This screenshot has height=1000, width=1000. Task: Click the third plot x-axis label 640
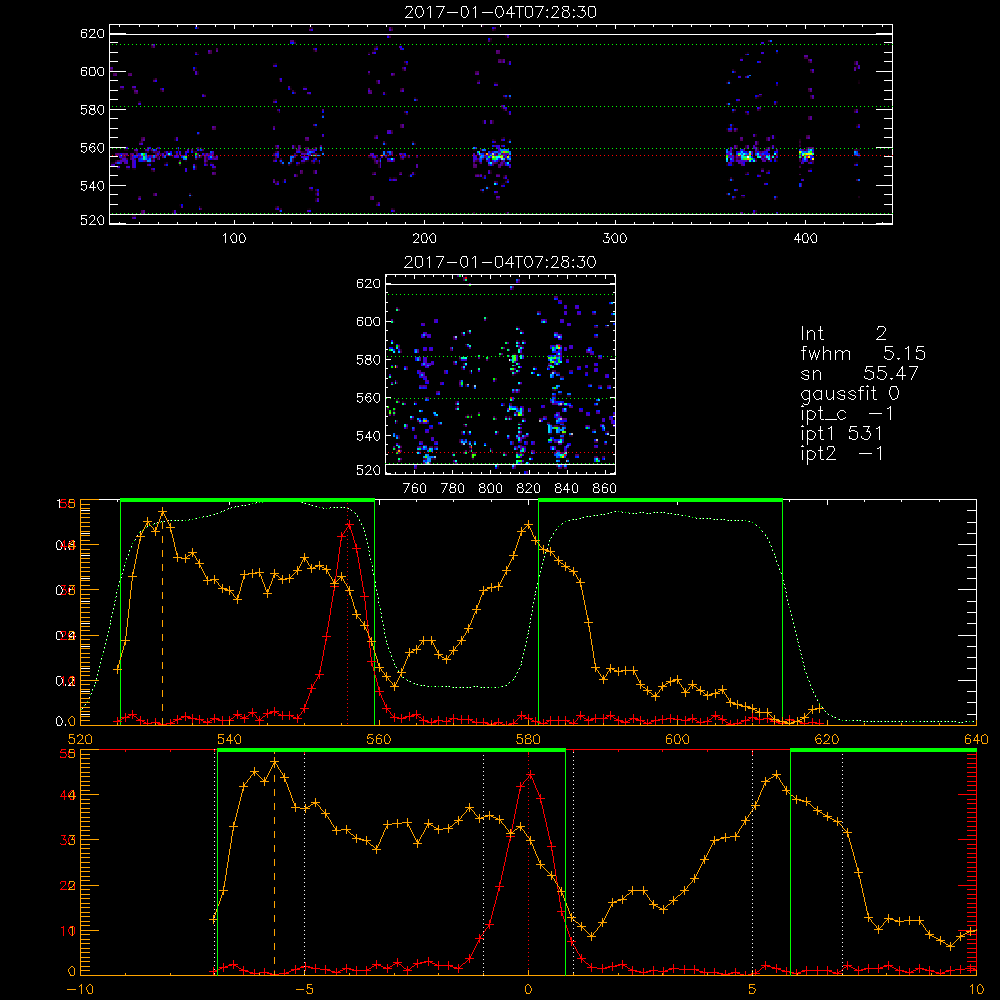click(976, 740)
